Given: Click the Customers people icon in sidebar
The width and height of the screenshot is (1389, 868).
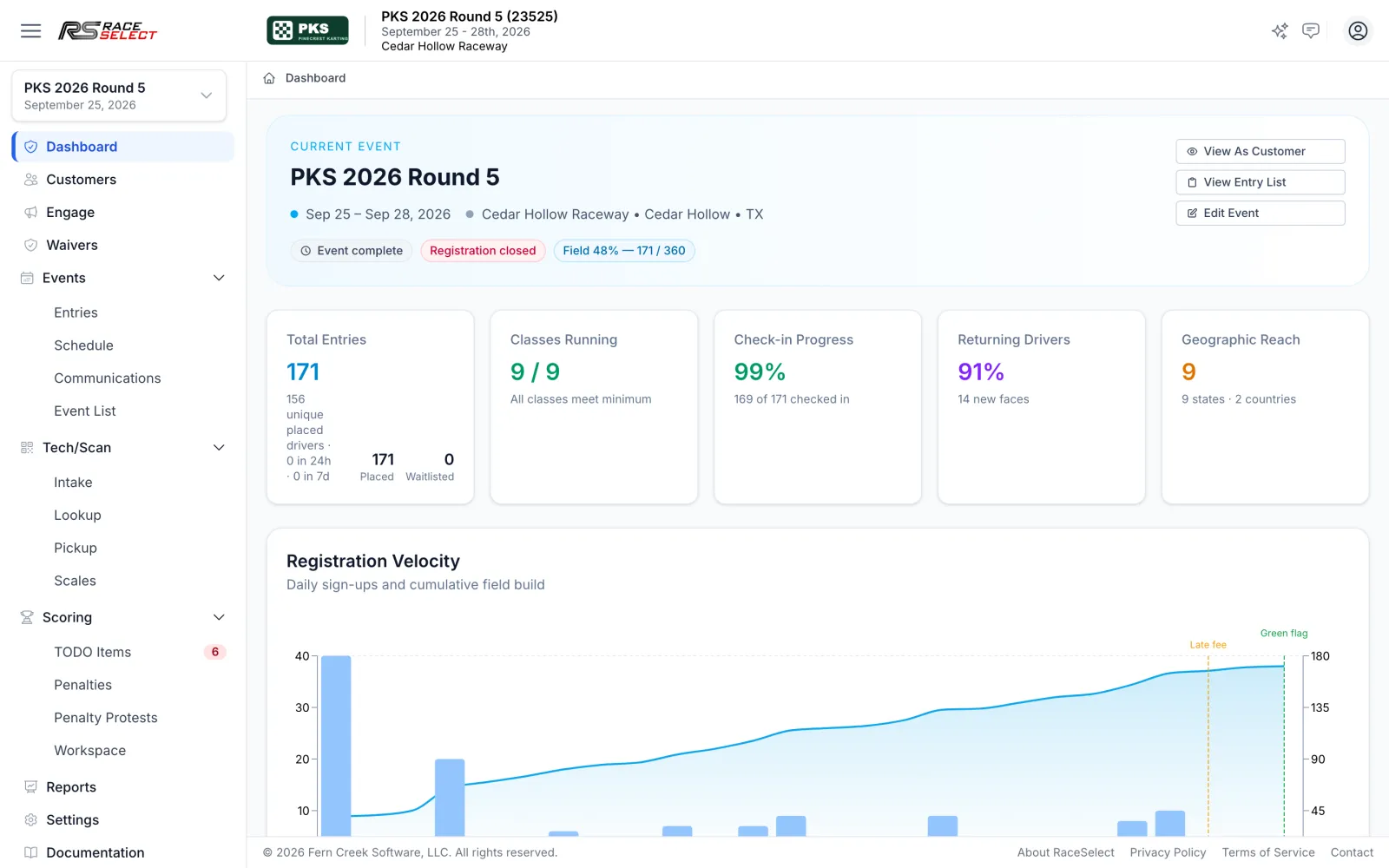Looking at the screenshot, I should pyautogui.click(x=31, y=180).
